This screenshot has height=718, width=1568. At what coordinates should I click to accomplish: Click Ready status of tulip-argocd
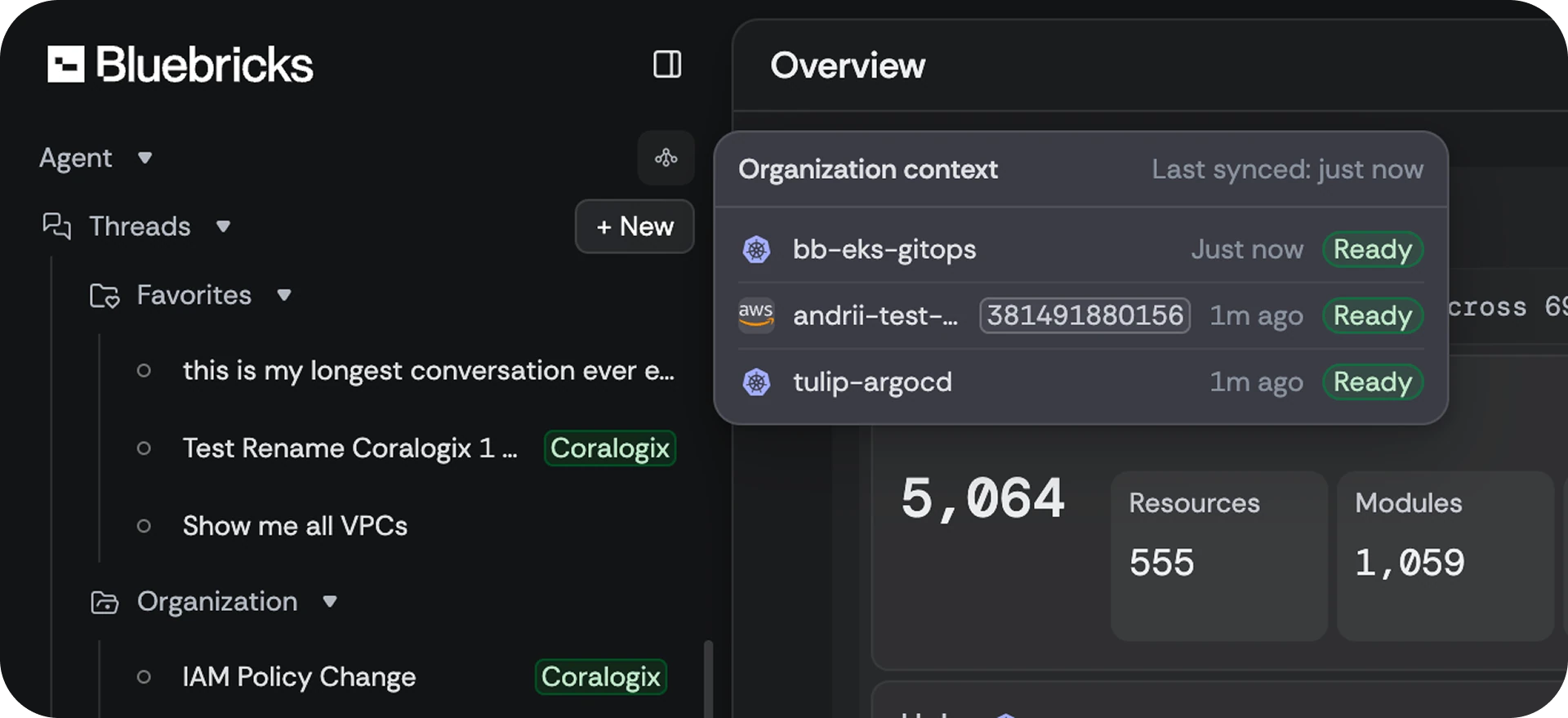[1373, 381]
